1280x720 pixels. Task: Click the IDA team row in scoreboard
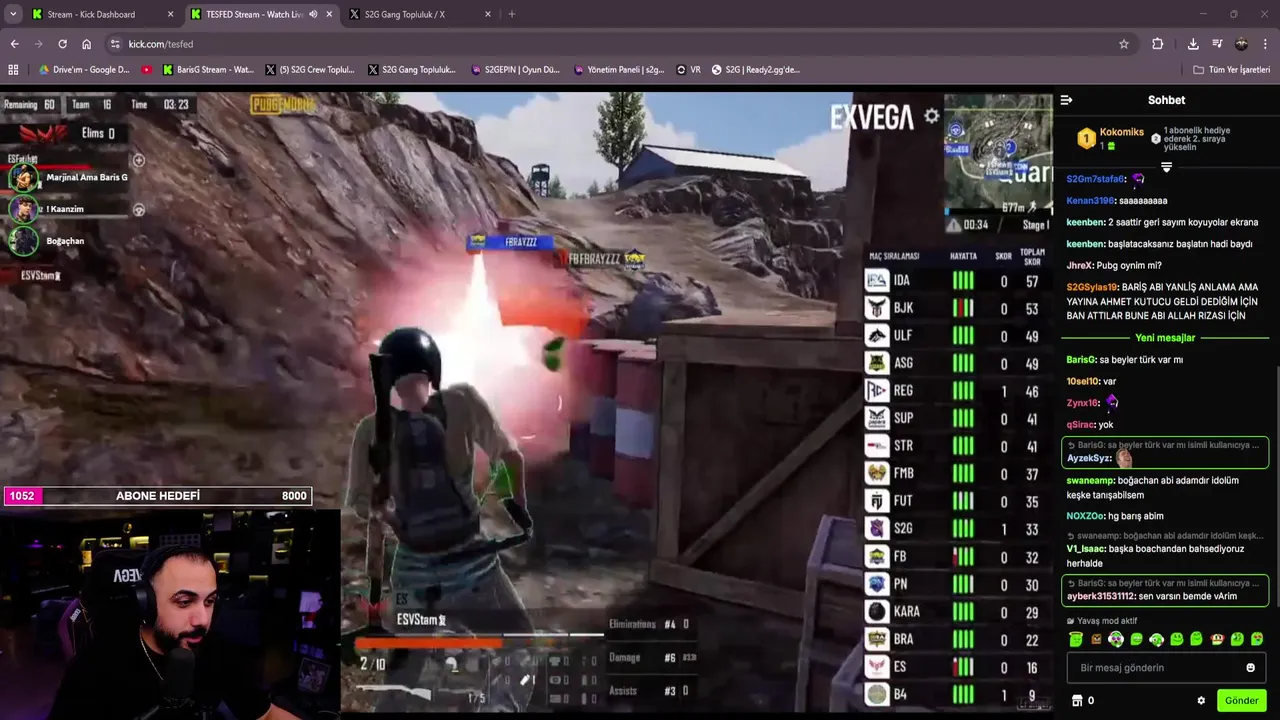coord(957,282)
